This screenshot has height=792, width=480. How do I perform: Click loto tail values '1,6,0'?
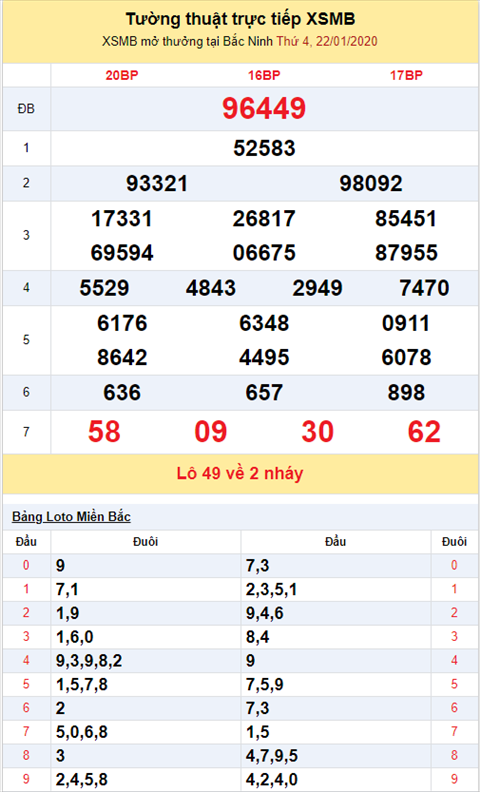coord(74,637)
